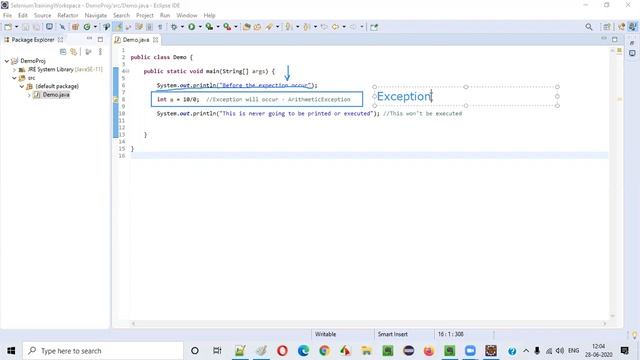Click the Back navigation arrow
The width and height of the screenshot is (640, 360).
tap(335, 27)
